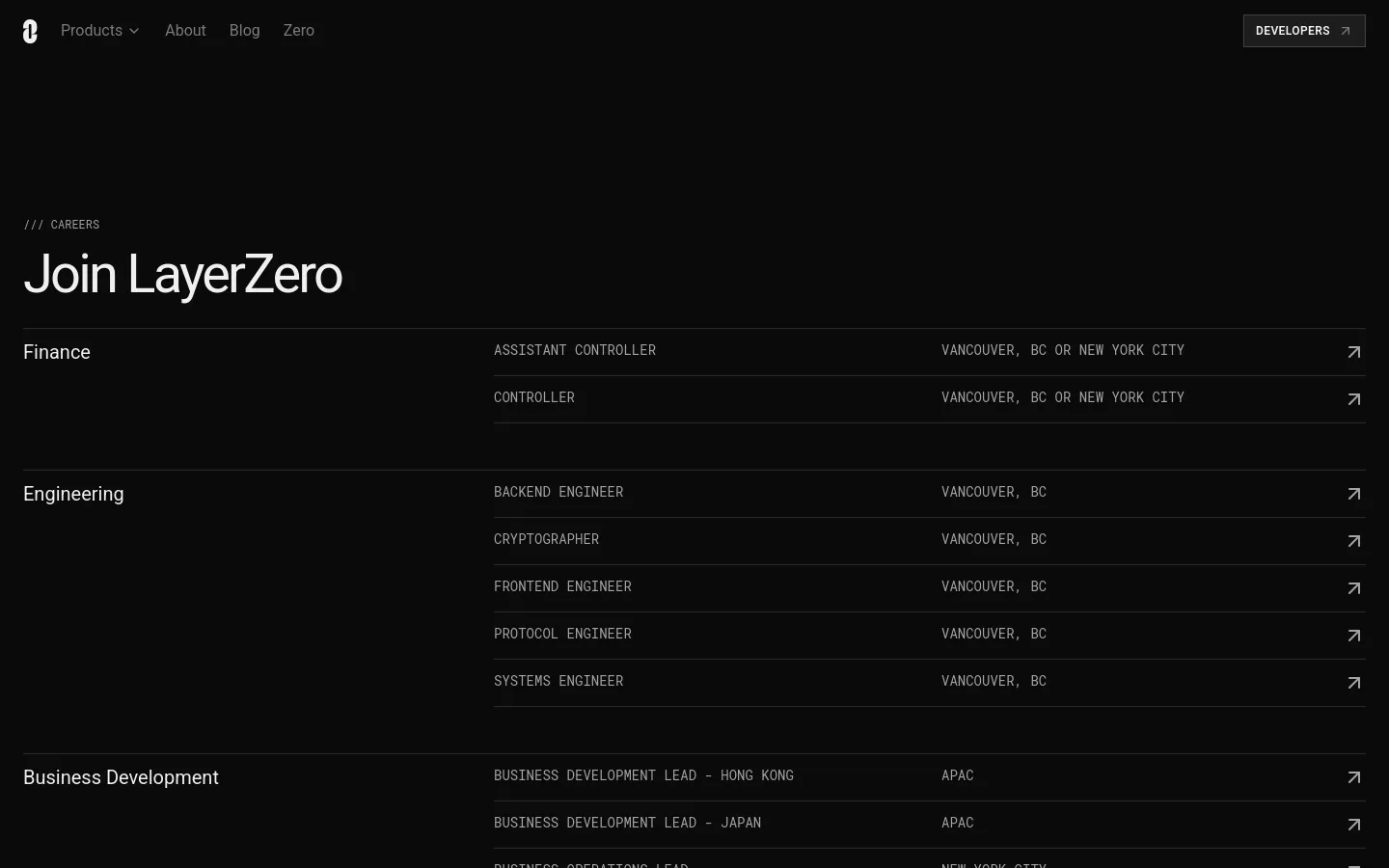Open arrow icon for Frontend Engineer row

pos(1354,588)
